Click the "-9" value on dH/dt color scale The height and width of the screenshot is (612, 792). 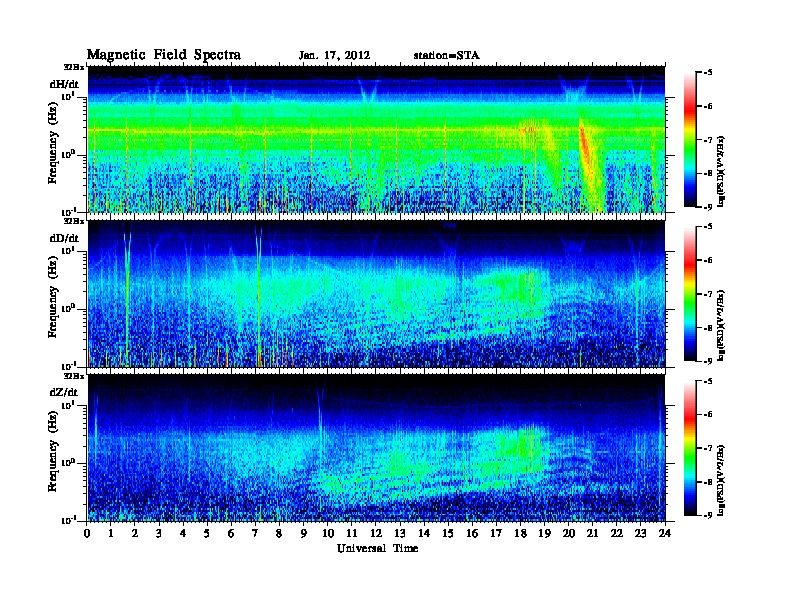click(x=708, y=207)
